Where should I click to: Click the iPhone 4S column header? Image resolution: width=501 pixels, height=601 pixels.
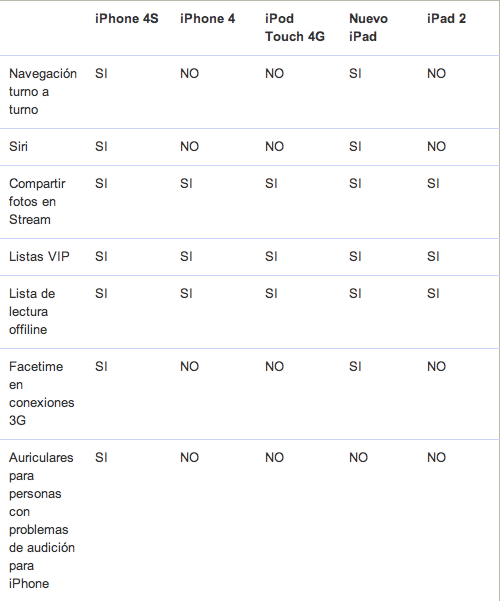(x=126, y=19)
